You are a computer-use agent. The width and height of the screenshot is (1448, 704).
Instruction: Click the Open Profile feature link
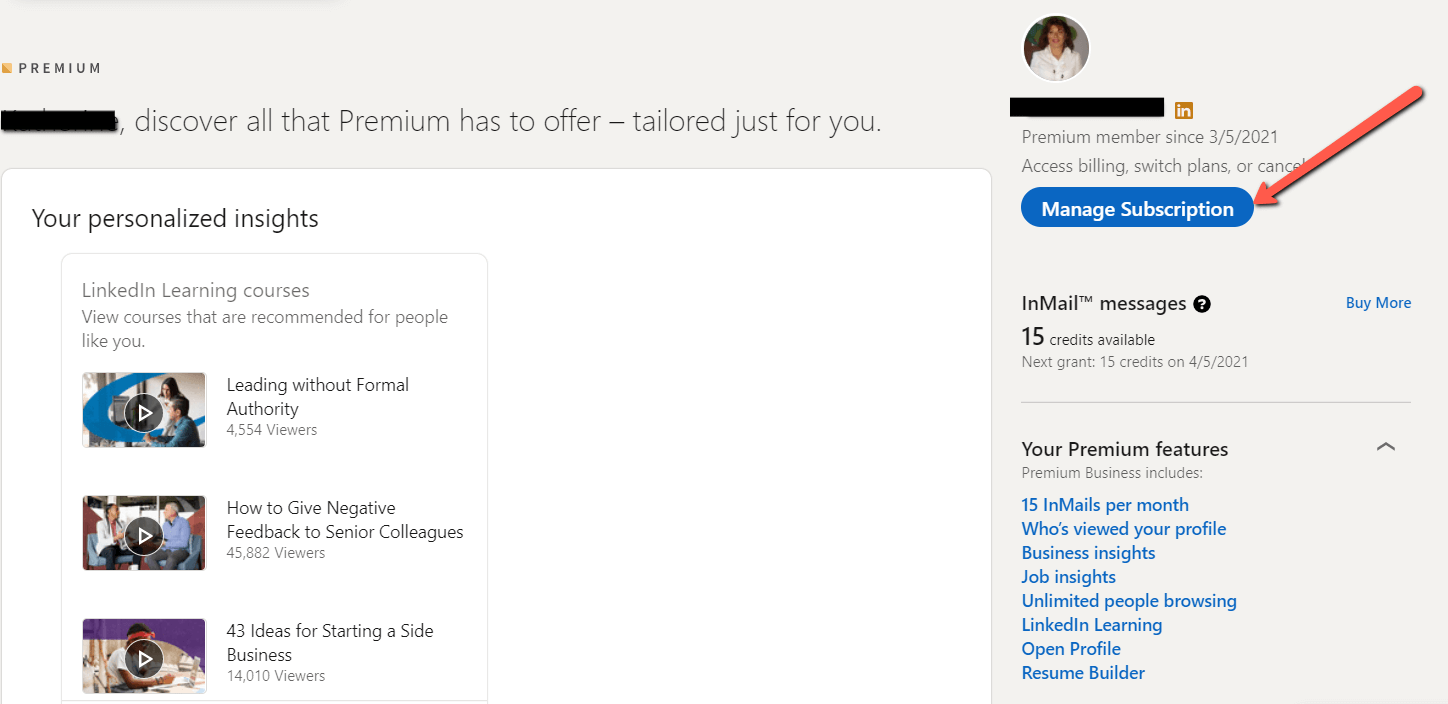[1071, 649]
